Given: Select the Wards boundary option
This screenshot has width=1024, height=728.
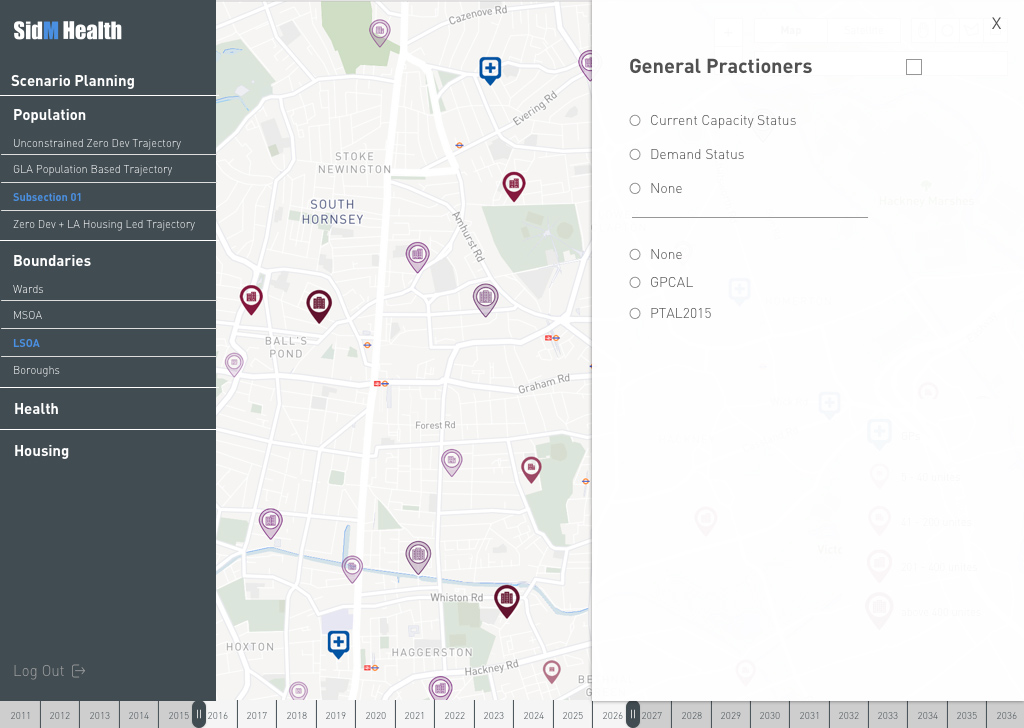Looking at the screenshot, I should click(x=28, y=289).
